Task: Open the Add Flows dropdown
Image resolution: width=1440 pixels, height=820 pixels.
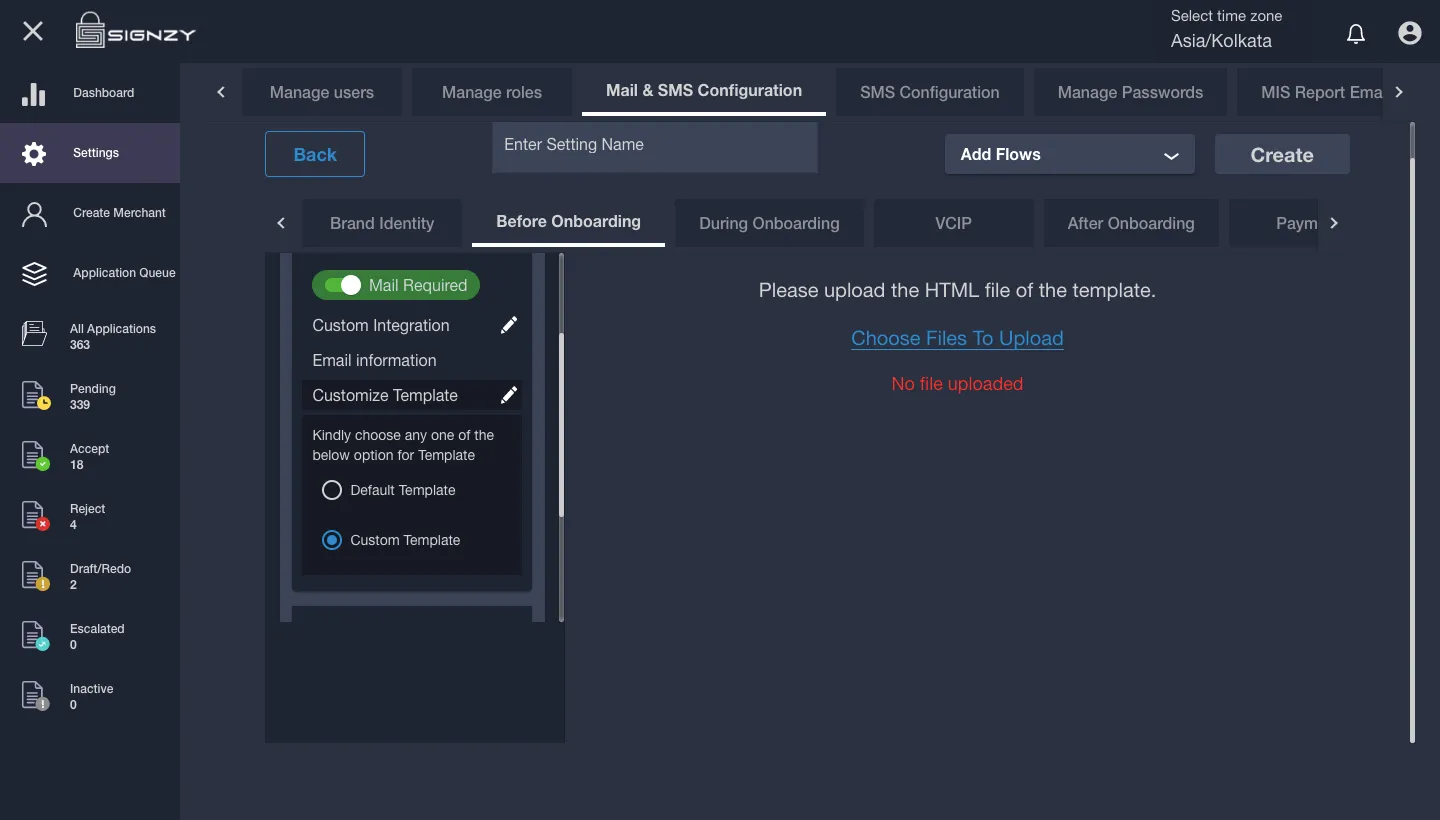Action: pos(1070,154)
